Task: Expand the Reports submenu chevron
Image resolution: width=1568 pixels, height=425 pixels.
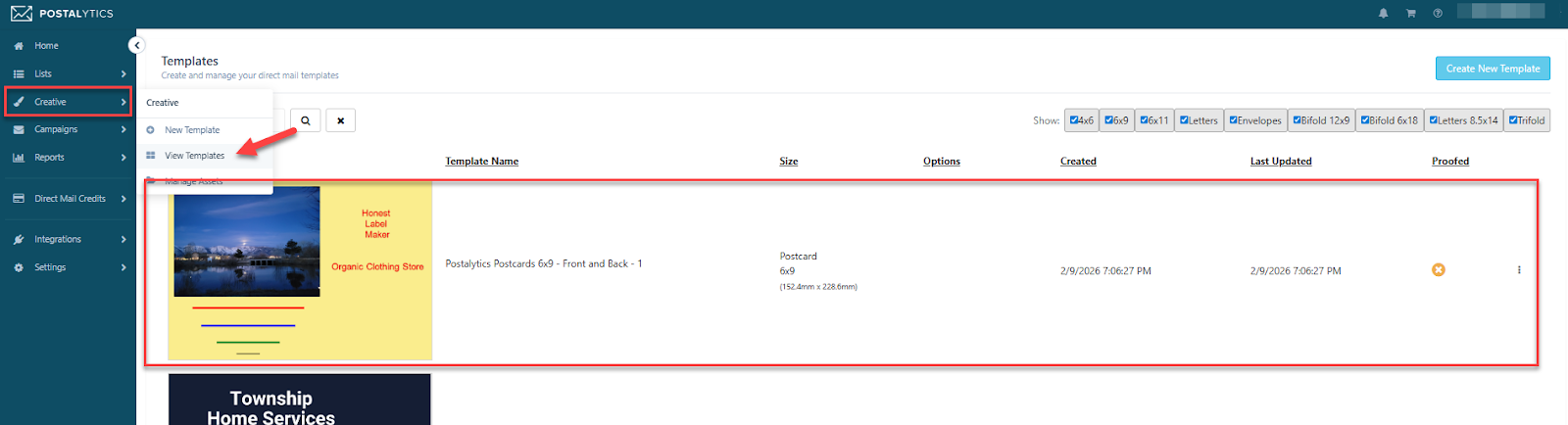Action: coord(123,158)
